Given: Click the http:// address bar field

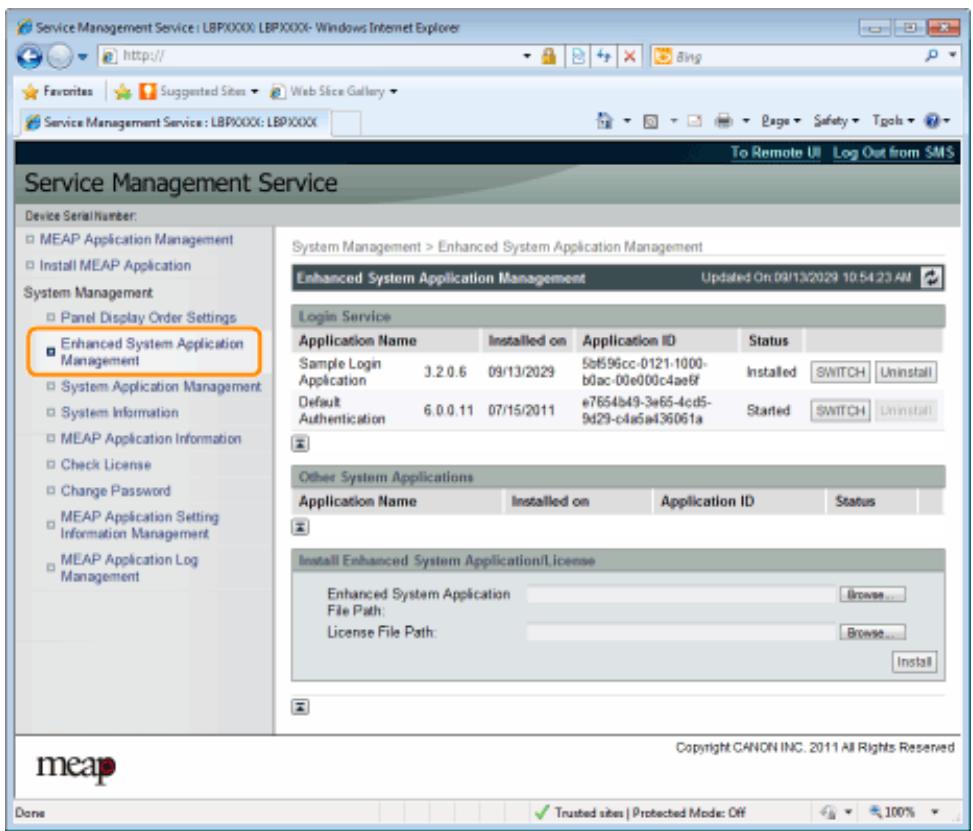Looking at the screenshot, I should coord(310,56).
